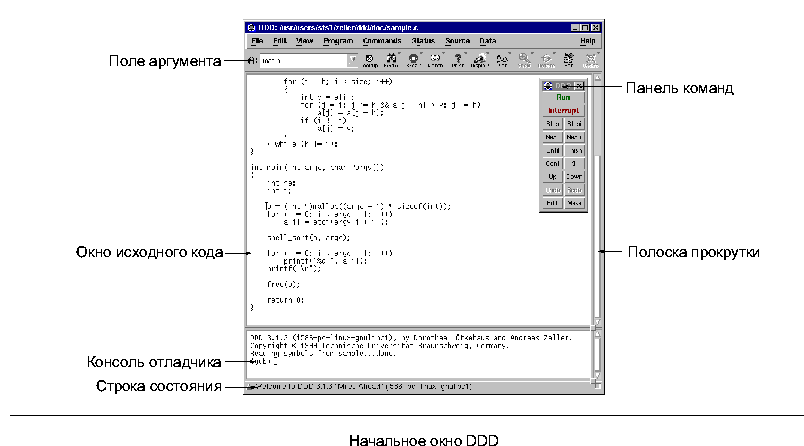Close the floating command panel
This screenshot has width=804, height=446.
pyautogui.click(x=581, y=87)
